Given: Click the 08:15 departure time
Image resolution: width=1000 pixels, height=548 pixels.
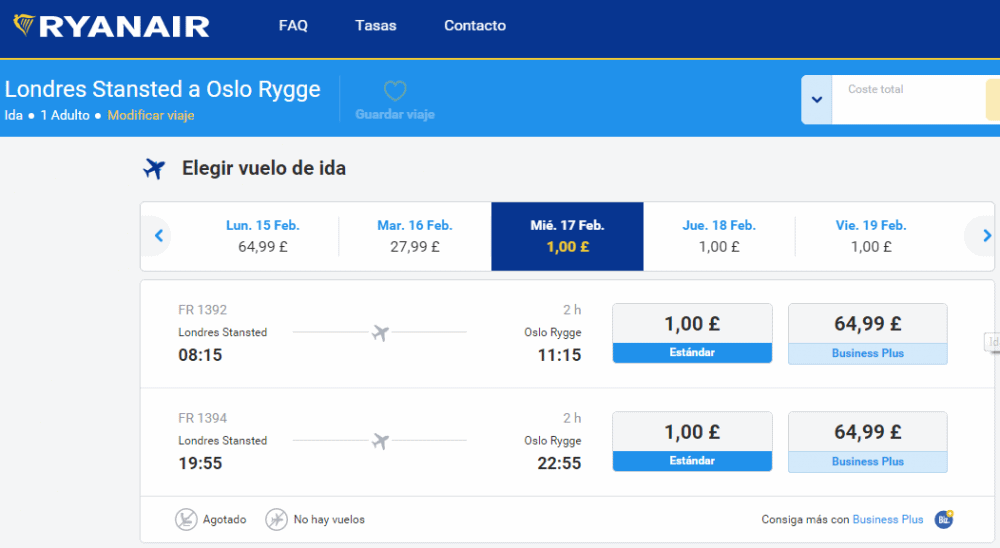Looking at the screenshot, I should click(200, 355).
